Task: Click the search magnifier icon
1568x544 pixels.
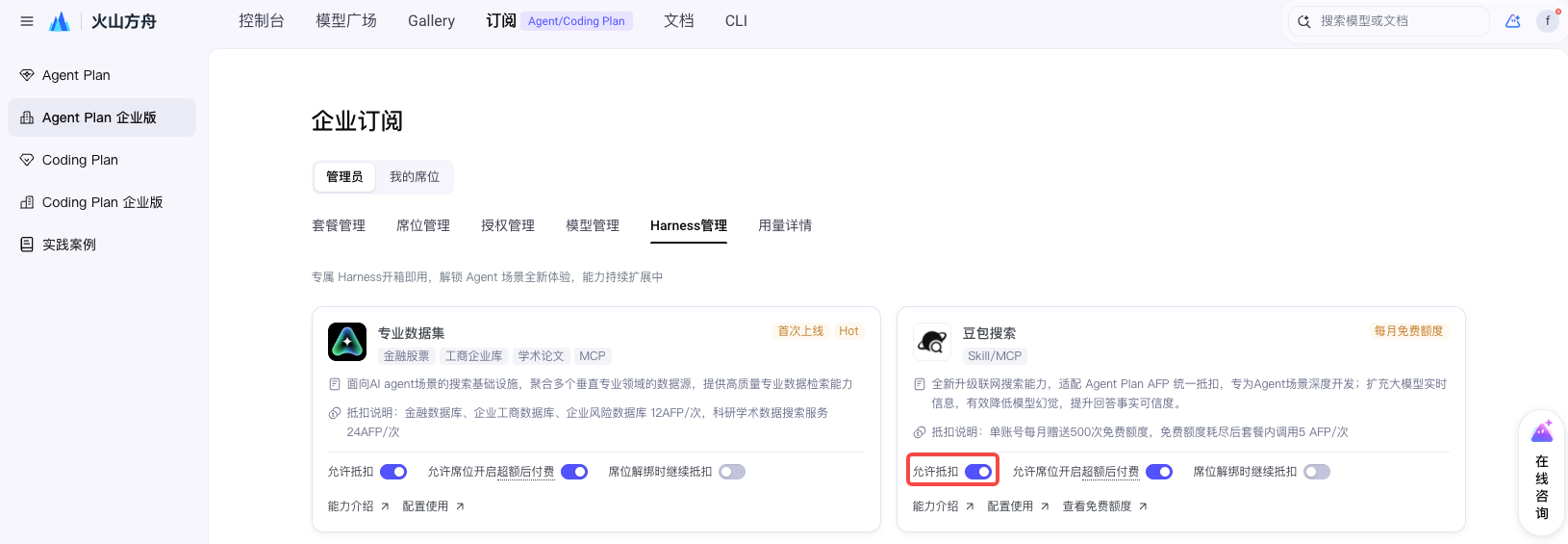Action: (x=1303, y=21)
